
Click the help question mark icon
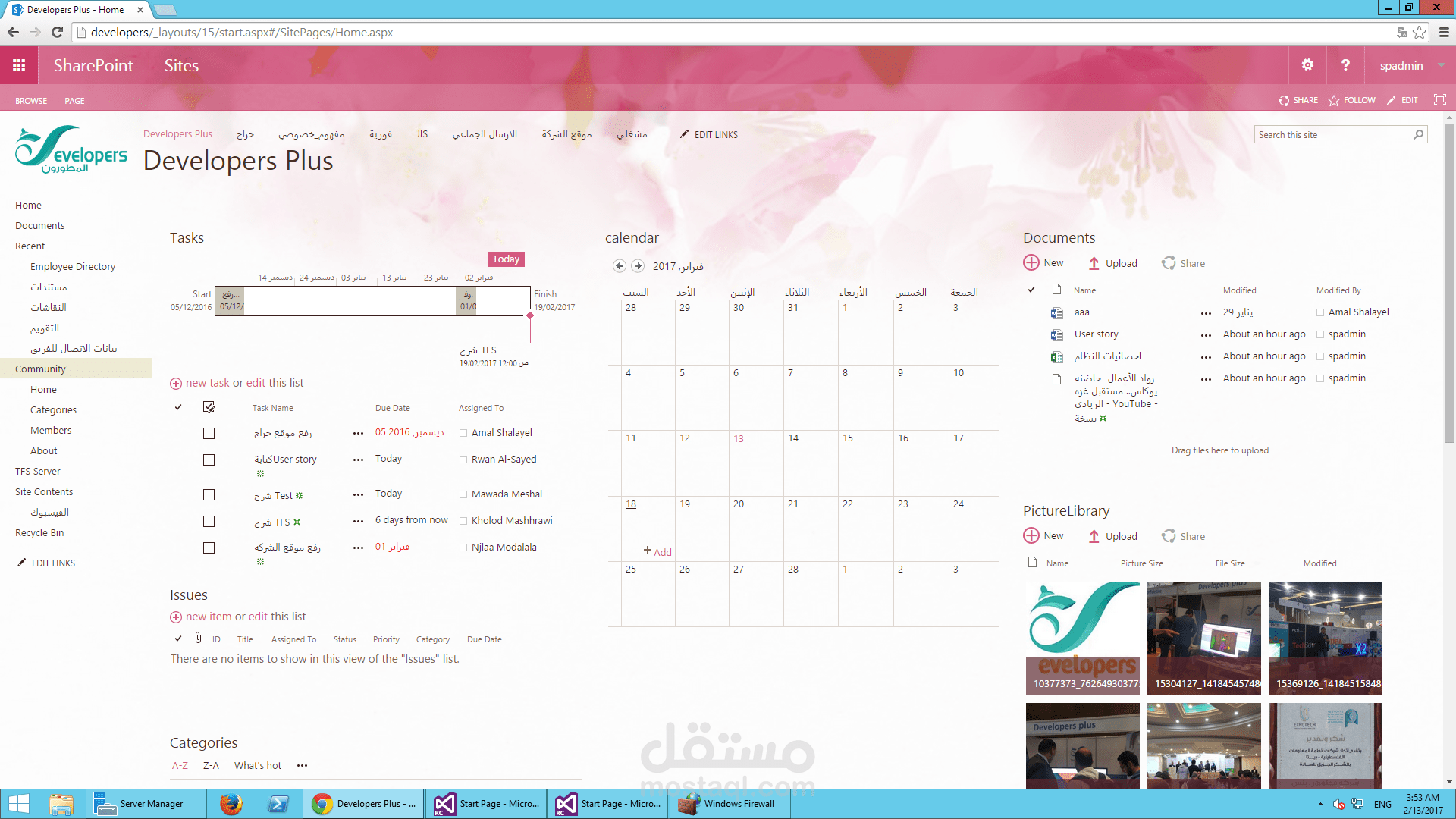pyautogui.click(x=1345, y=66)
